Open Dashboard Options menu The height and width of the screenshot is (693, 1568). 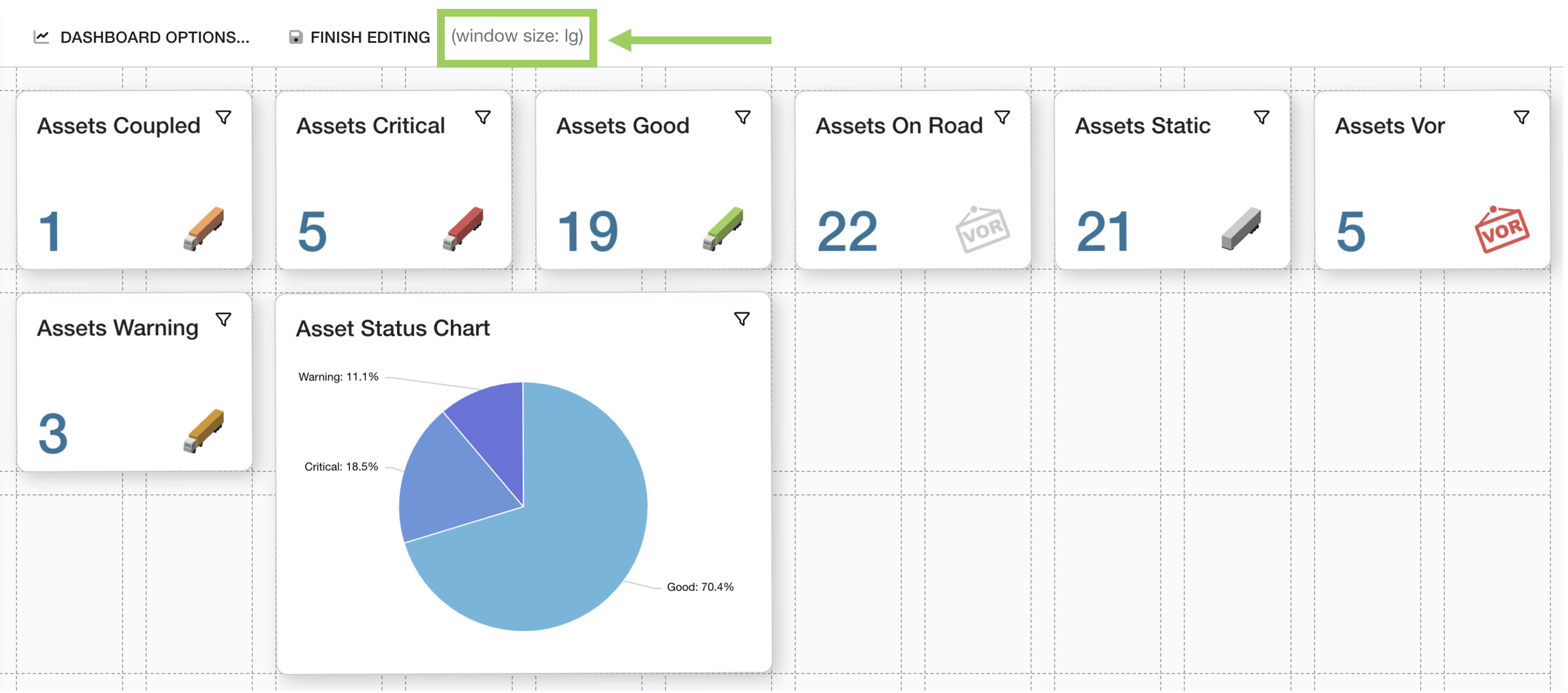(x=141, y=37)
